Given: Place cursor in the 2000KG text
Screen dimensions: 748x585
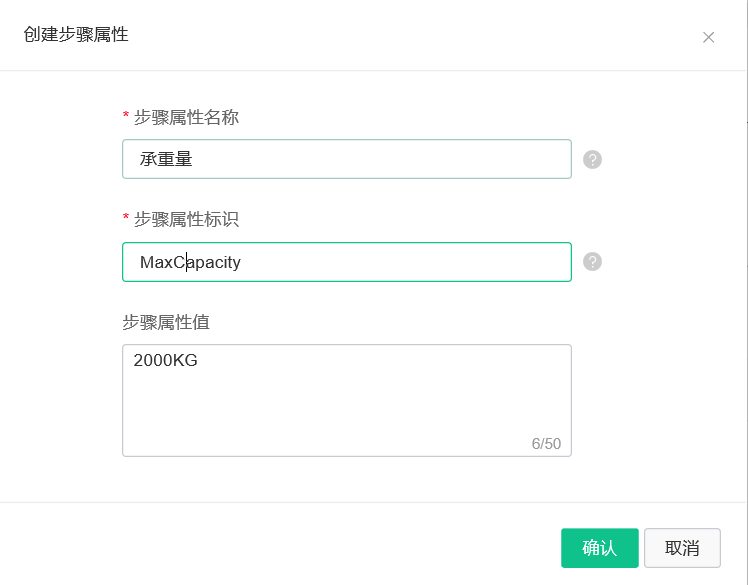Looking at the screenshot, I should tap(165, 360).
